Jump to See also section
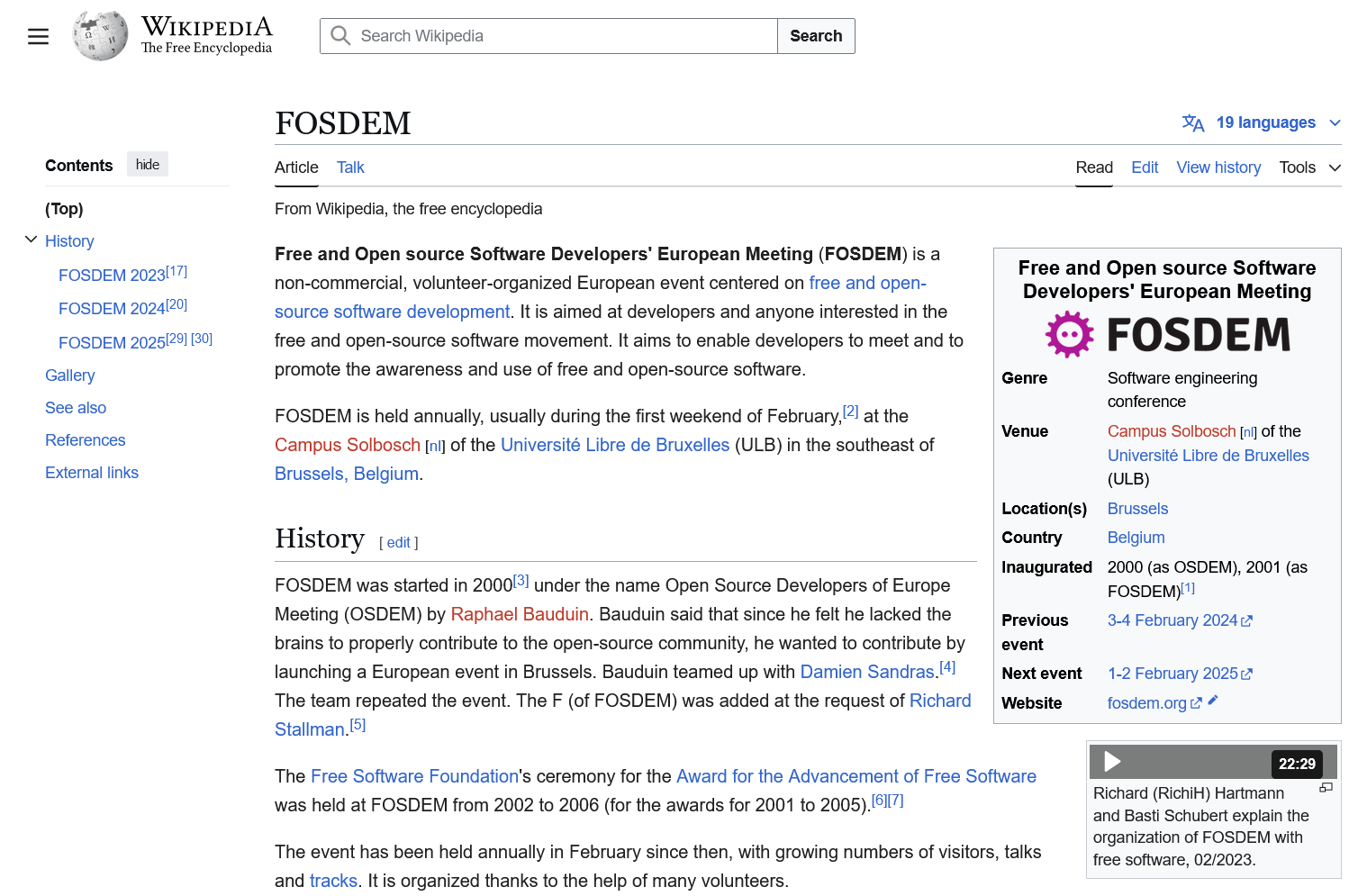This screenshot has width=1358, height=896. (x=76, y=408)
